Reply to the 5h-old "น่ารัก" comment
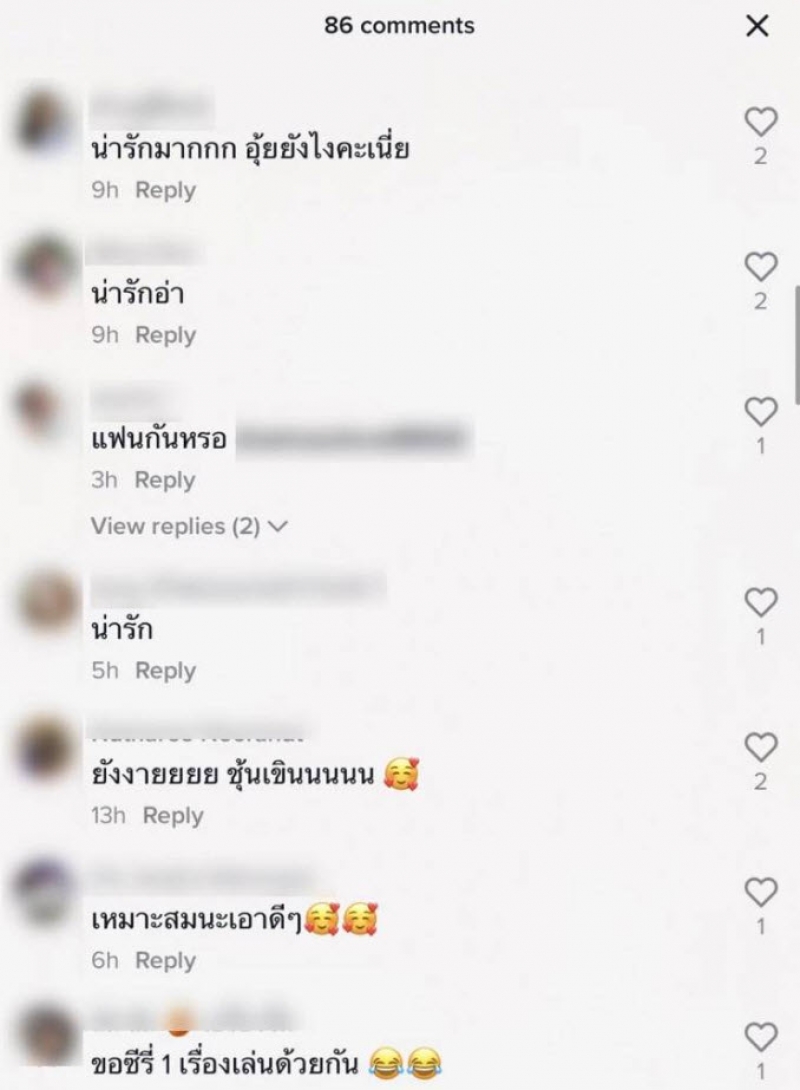This screenshot has width=800, height=1090. 165,671
